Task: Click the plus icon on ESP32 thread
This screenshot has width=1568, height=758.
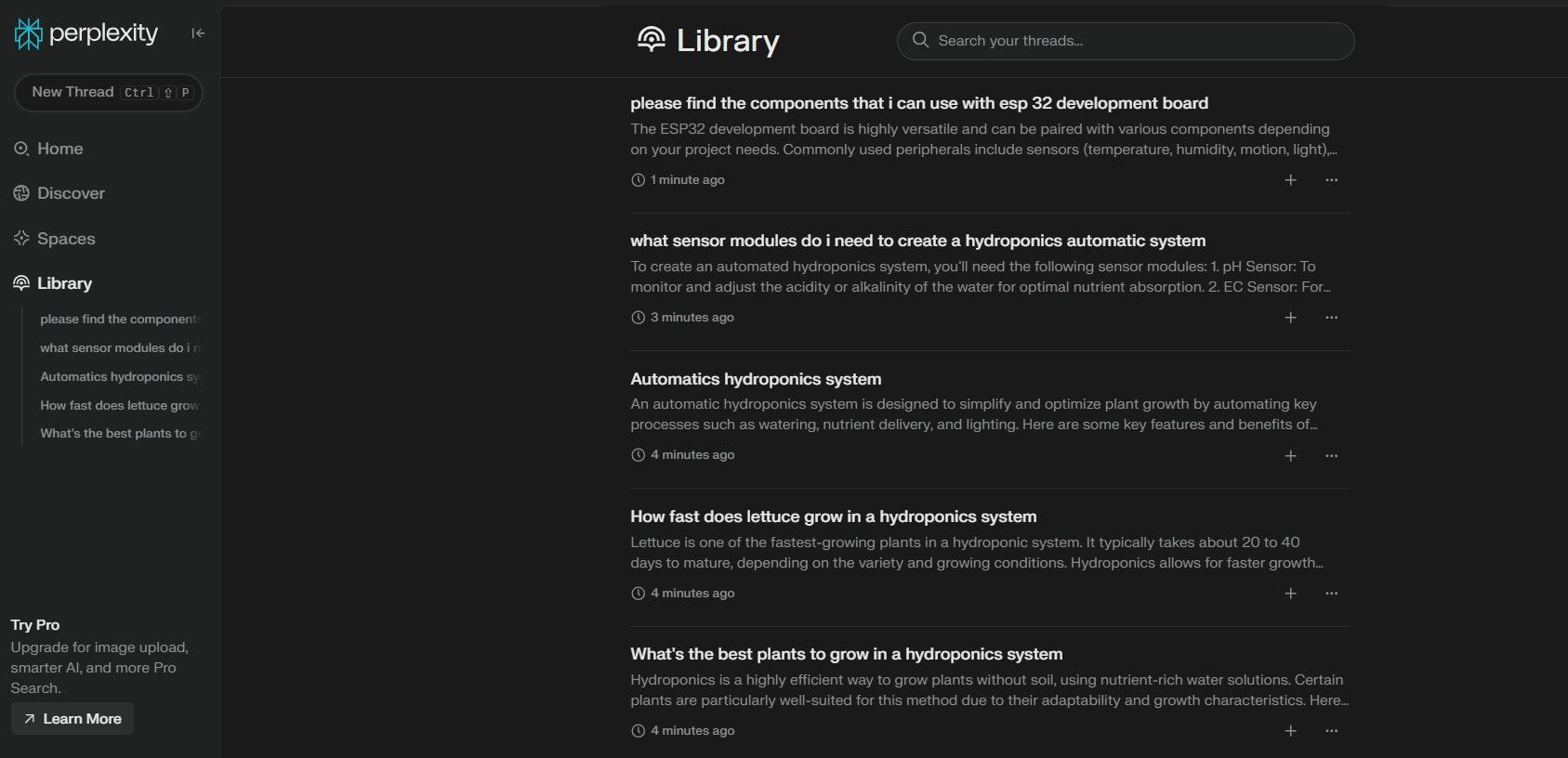Action: pyautogui.click(x=1290, y=180)
